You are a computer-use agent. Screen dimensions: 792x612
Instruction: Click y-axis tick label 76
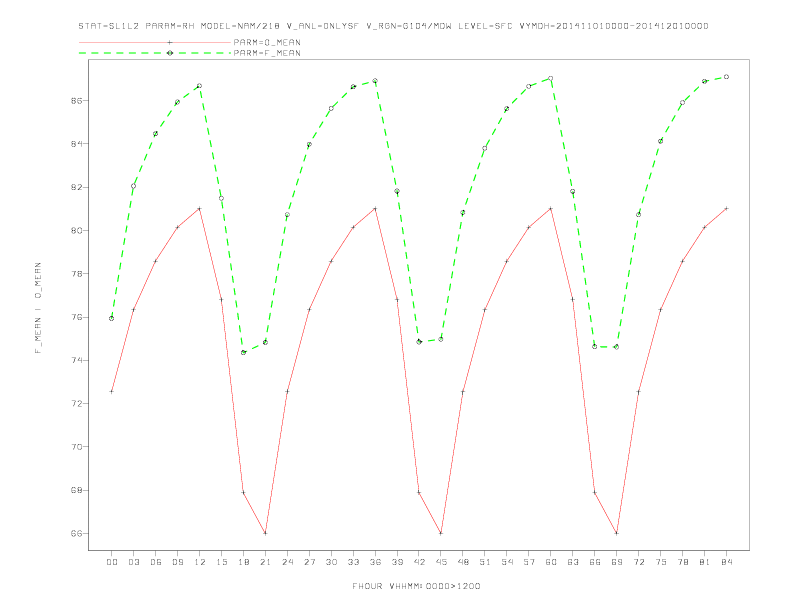coord(76,317)
